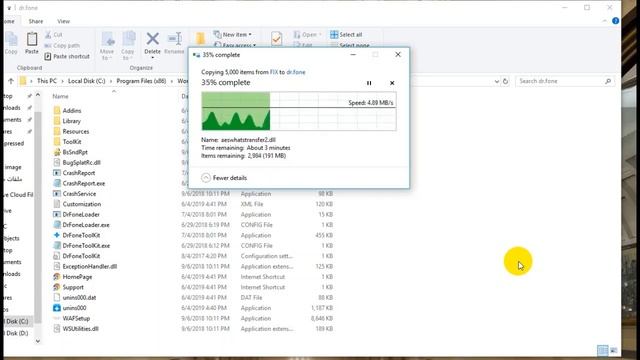Click the refresh button near address bar
This screenshot has width=640, height=360.
(505, 81)
